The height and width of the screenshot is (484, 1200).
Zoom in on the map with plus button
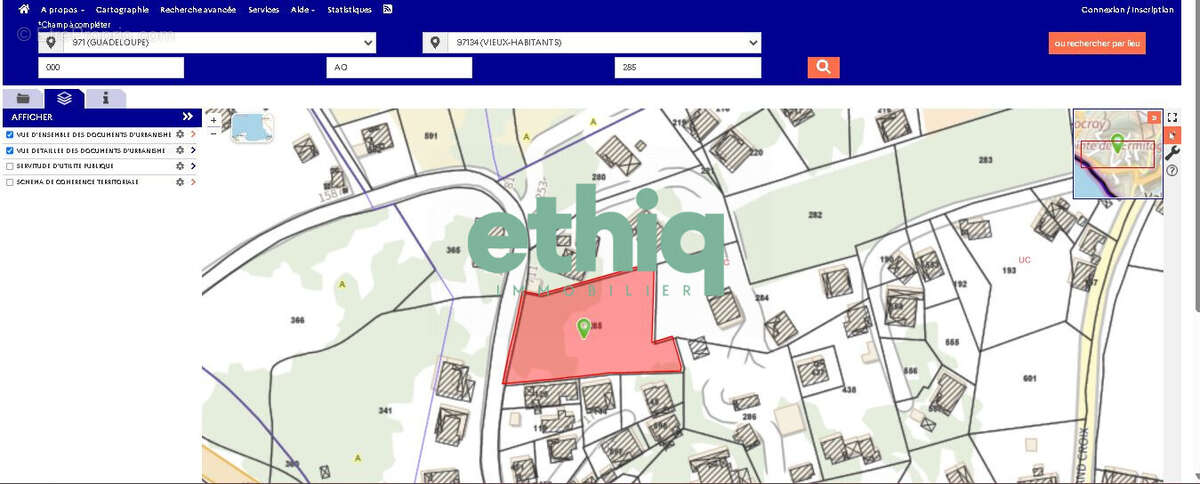pos(213,120)
